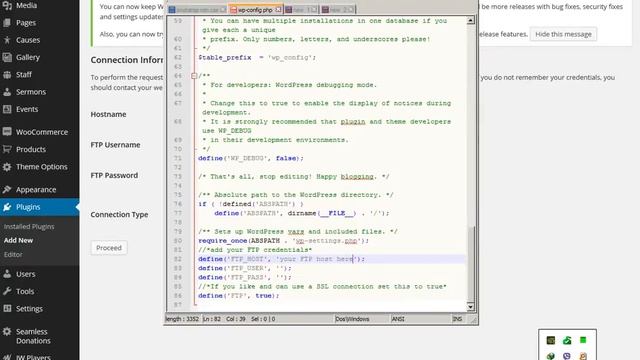Switch to the first blurred editor tab

197,9
